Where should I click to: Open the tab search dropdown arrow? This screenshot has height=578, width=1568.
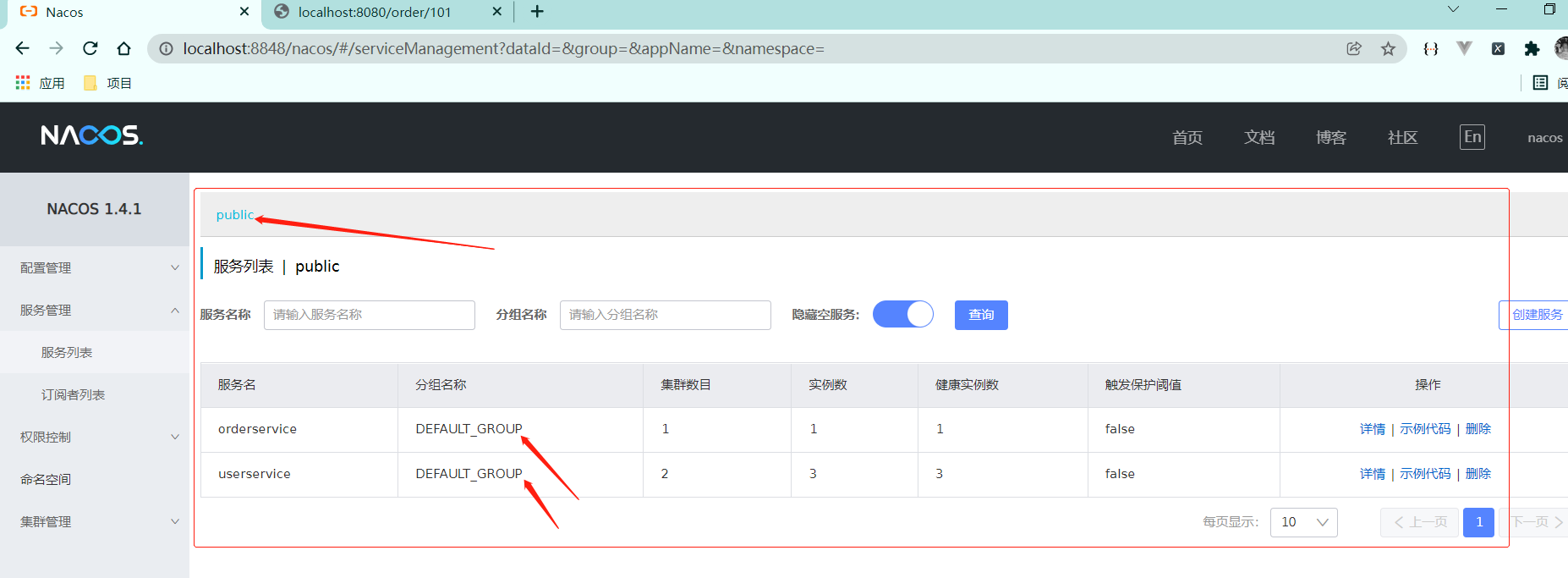(x=1453, y=9)
